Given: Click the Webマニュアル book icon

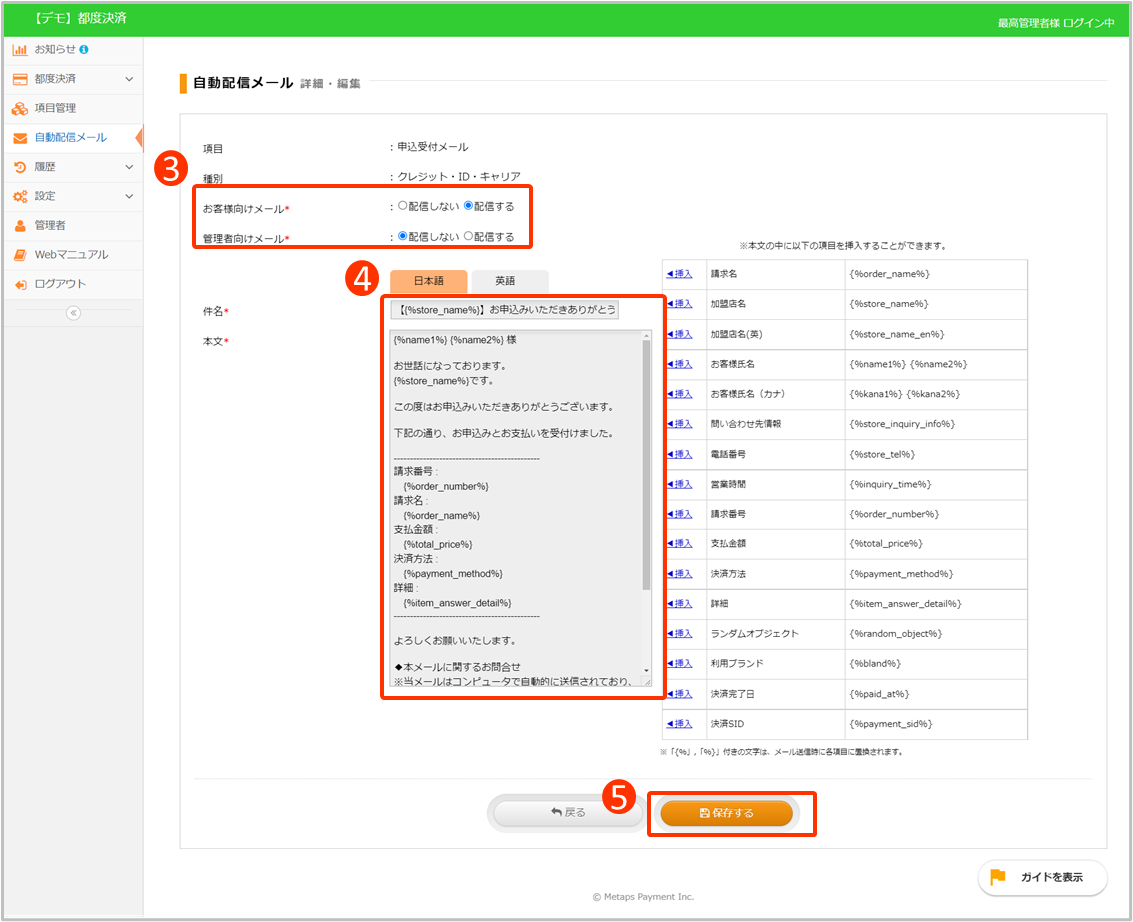Looking at the screenshot, I should [20, 255].
